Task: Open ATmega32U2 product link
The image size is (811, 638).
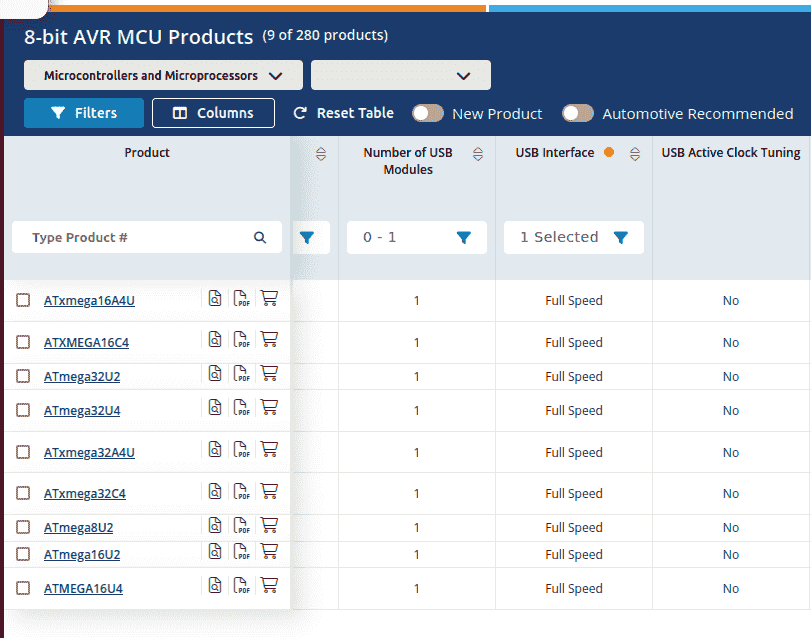Action: [x=82, y=376]
